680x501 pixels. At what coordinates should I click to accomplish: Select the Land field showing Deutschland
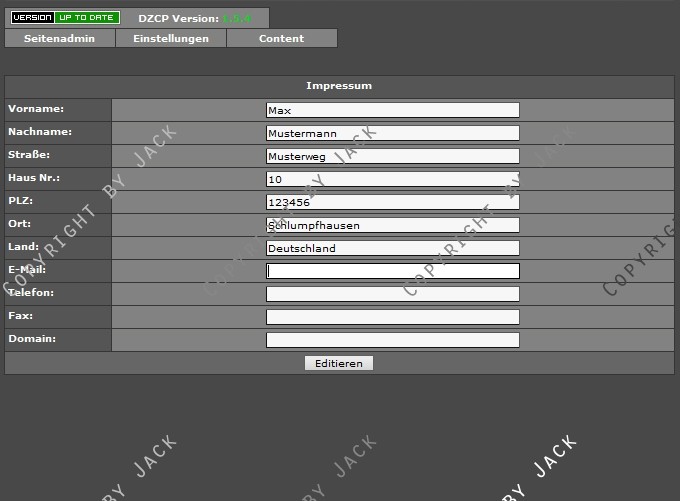coord(392,248)
